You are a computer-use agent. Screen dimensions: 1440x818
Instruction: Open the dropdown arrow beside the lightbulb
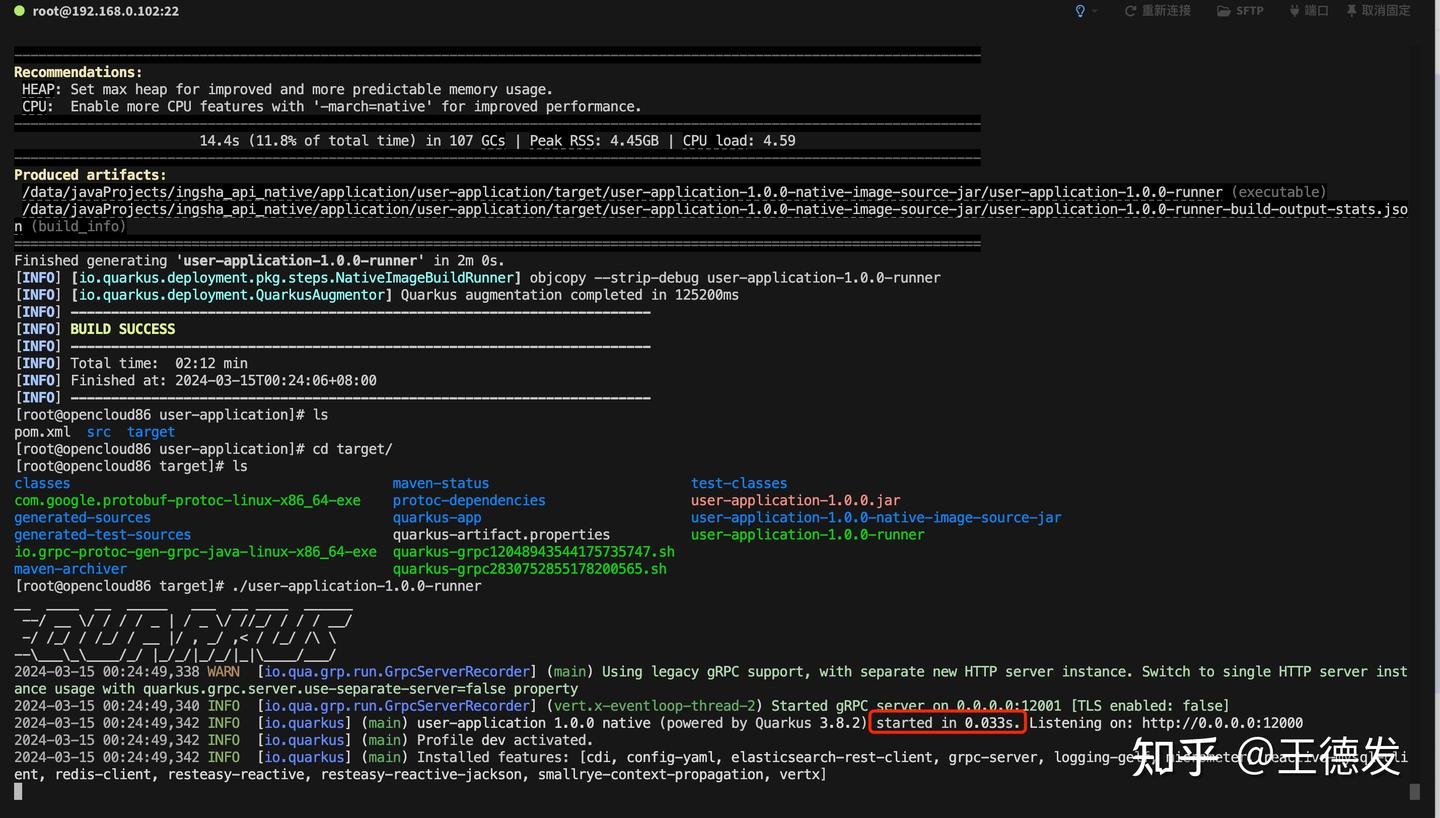click(1093, 12)
